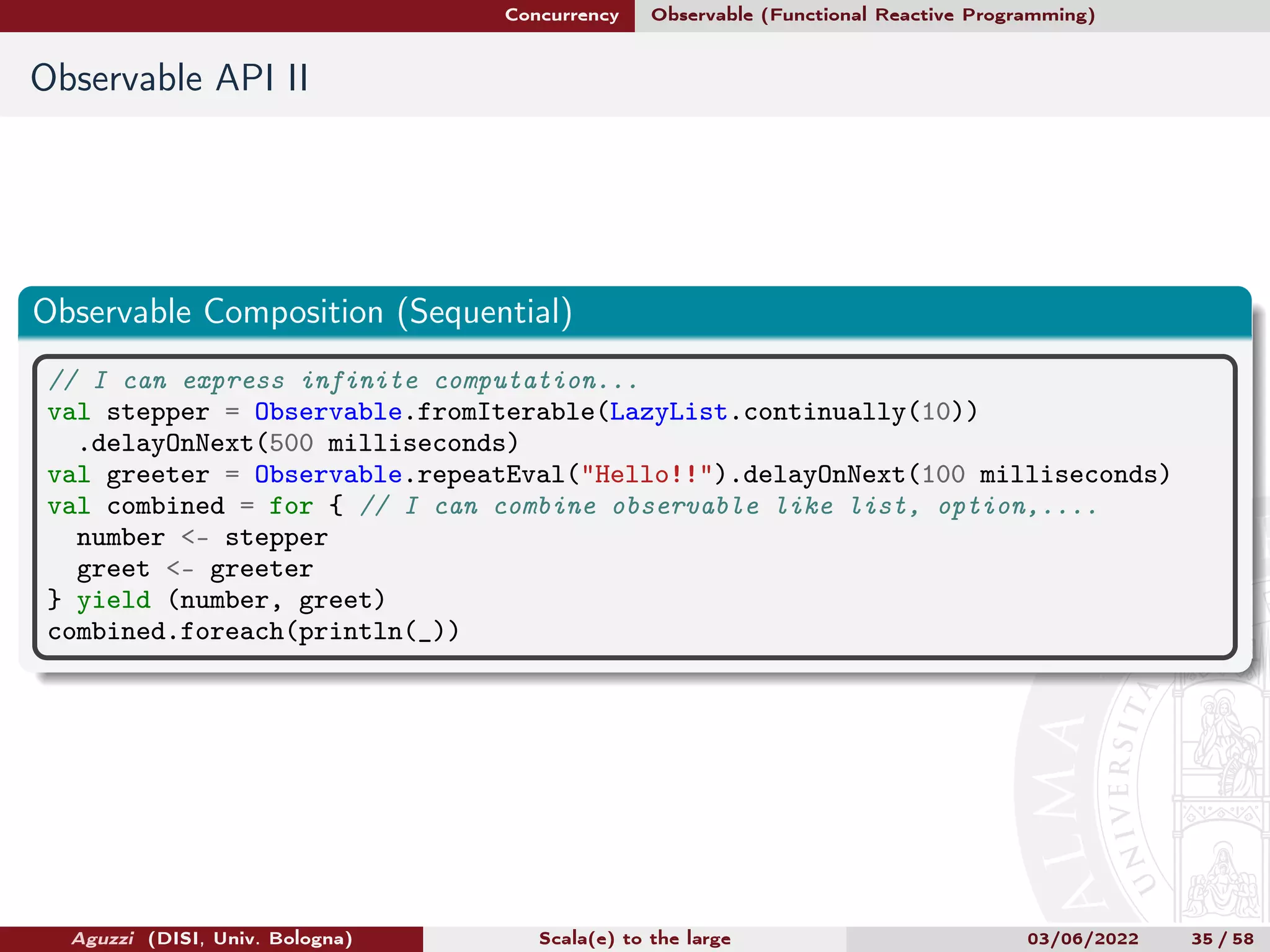Click the Concurrency section in header

pos(561,15)
